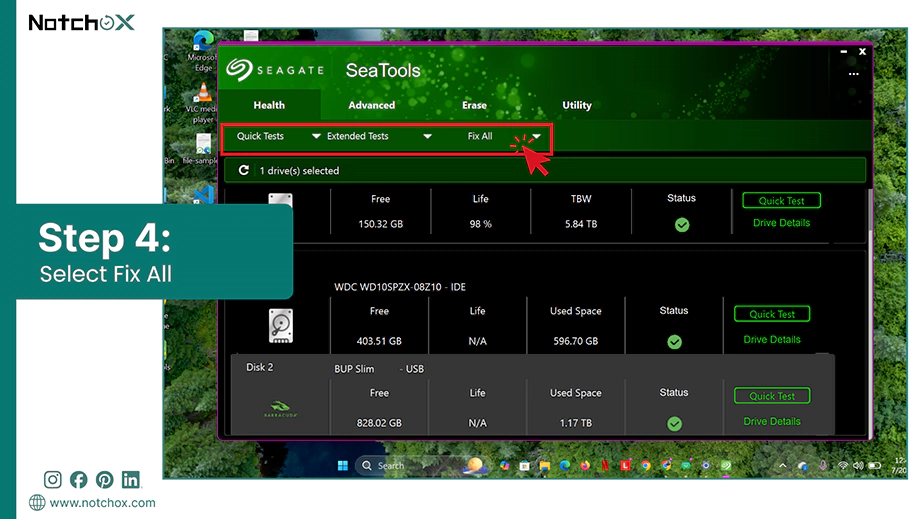Click the "828.02 GB" free value
Screen dimensions: 922x519
point(379,423)
